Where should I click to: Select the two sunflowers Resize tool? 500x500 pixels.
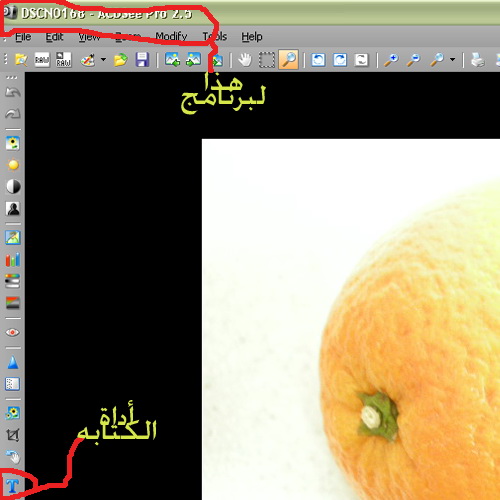pos(13,413)
